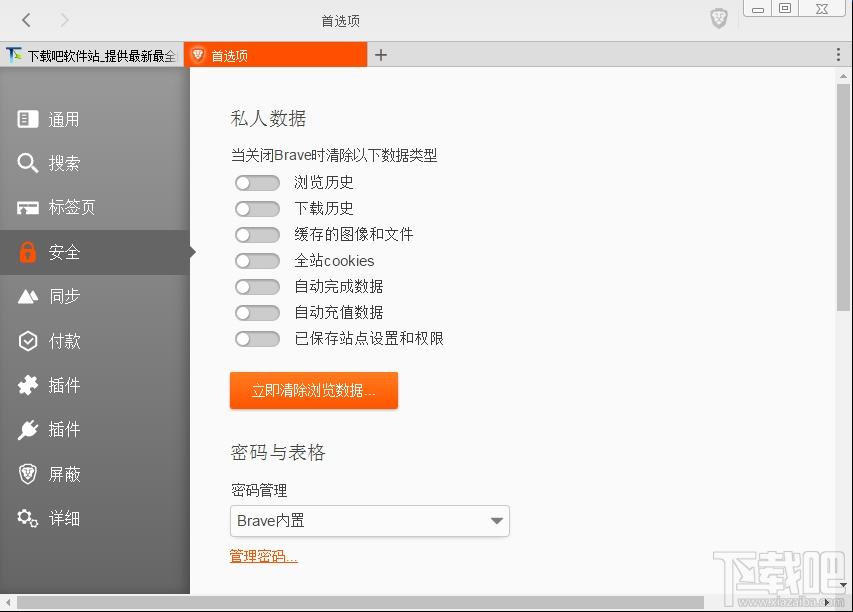
Task: Click 立即清除浏览数据 button
Action: tap(314, 390)
